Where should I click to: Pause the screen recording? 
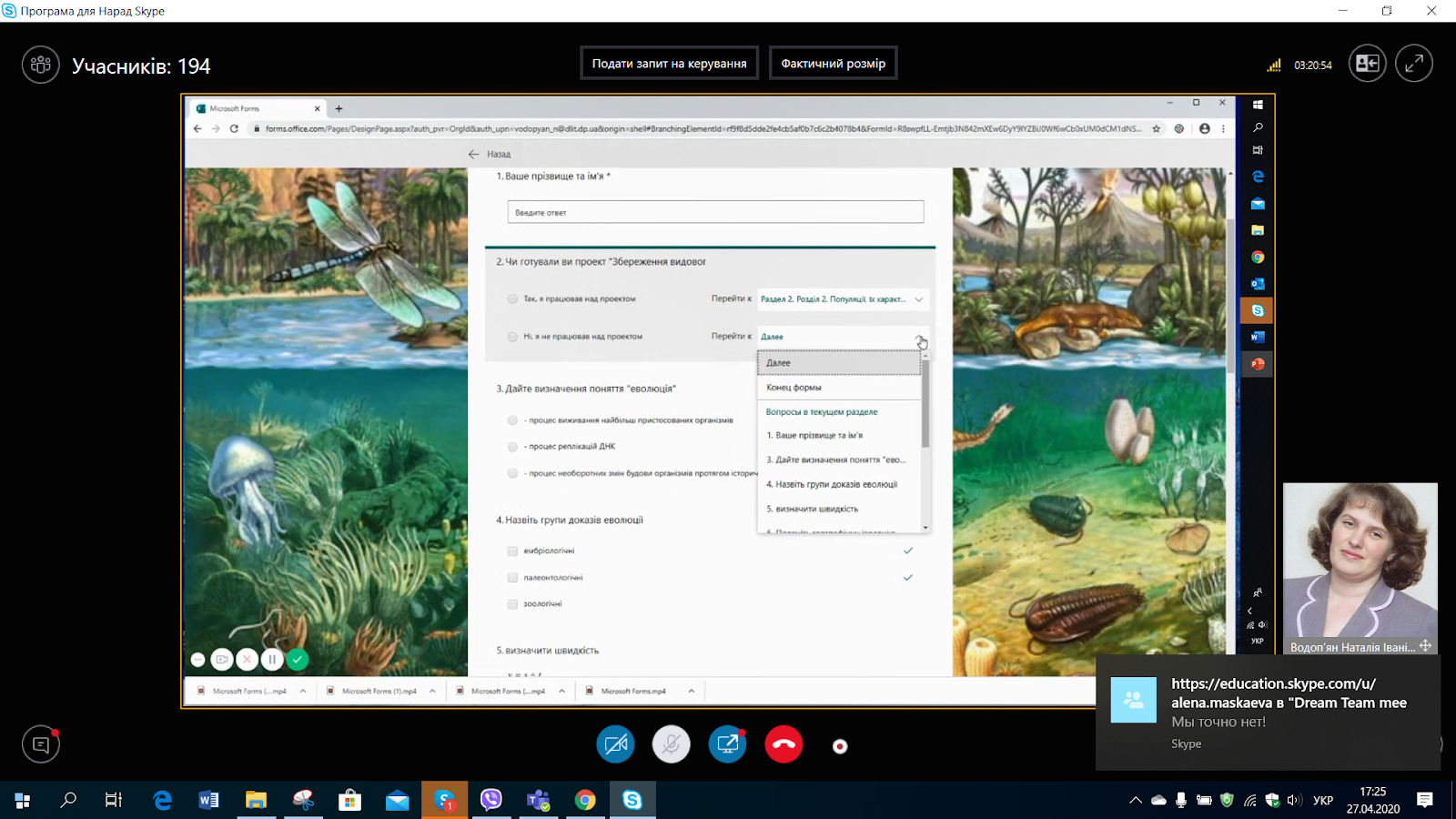271,660
